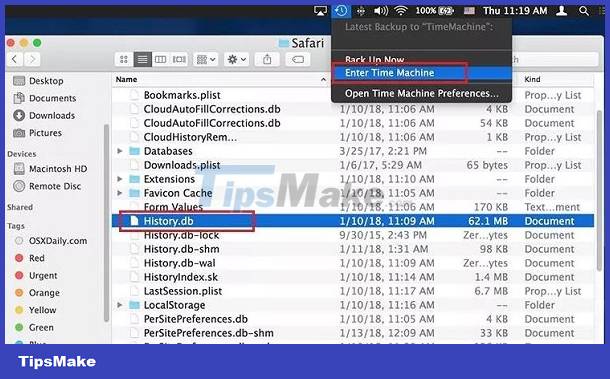Sort by the Kind column header
Screen dimensions: 610x379
tap(532, 79)
